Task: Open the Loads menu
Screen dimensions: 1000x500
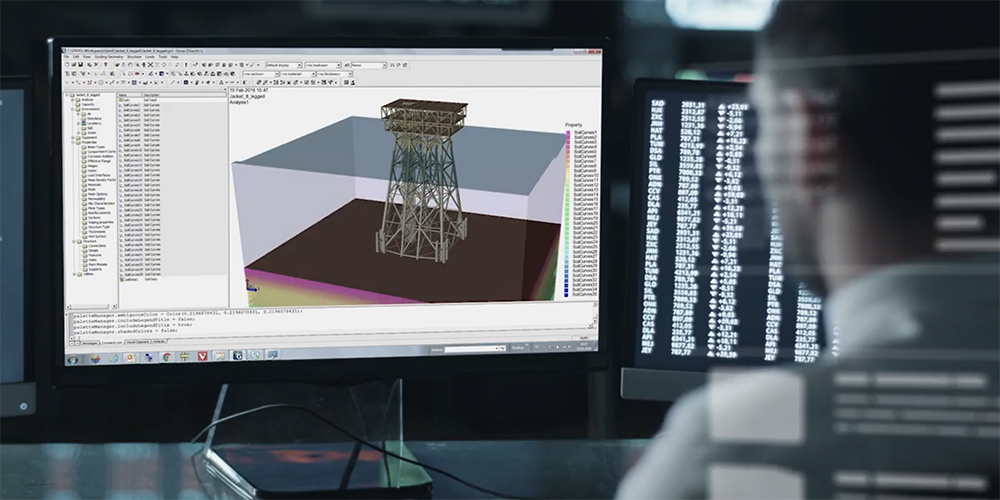Action: point(150,57)
